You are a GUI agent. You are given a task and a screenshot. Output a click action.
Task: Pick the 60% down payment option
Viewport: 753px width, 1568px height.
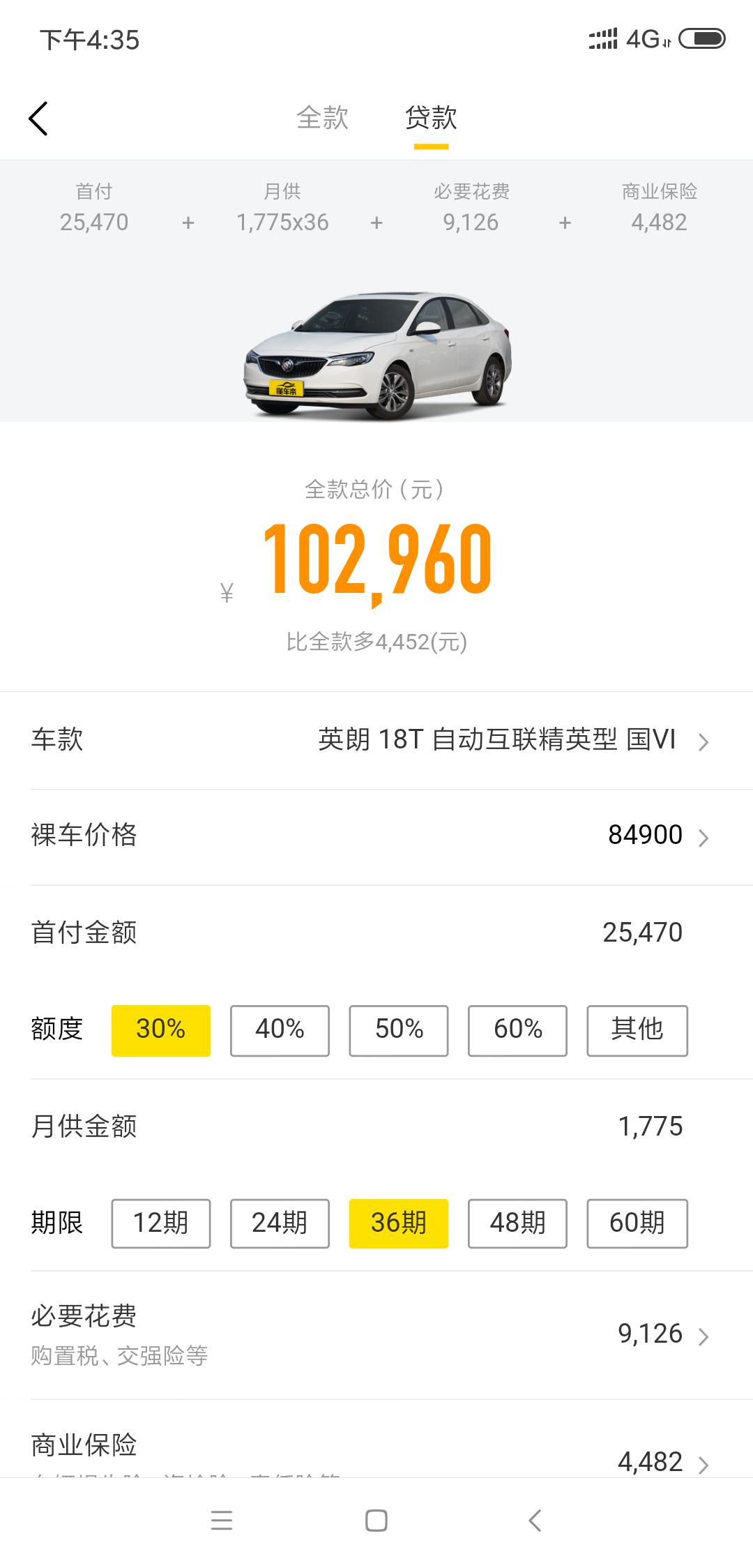tap(517, 1030)
